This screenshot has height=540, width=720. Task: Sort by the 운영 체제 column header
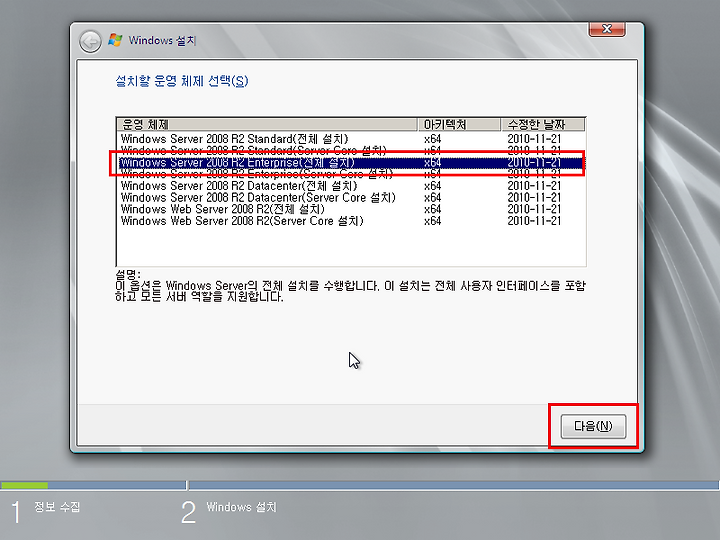coord(267,124)
